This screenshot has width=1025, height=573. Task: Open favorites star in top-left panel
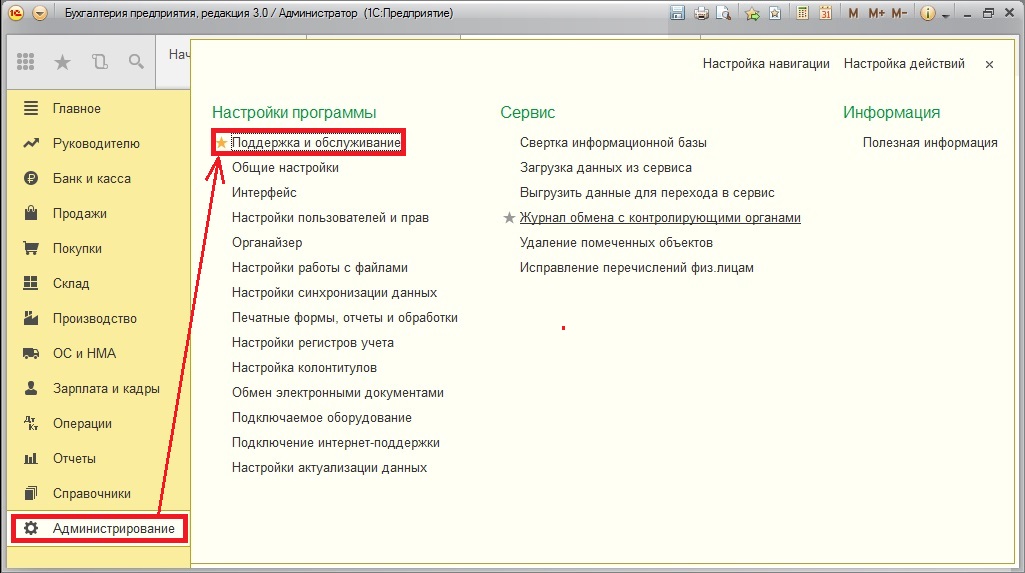coord(62,62)
